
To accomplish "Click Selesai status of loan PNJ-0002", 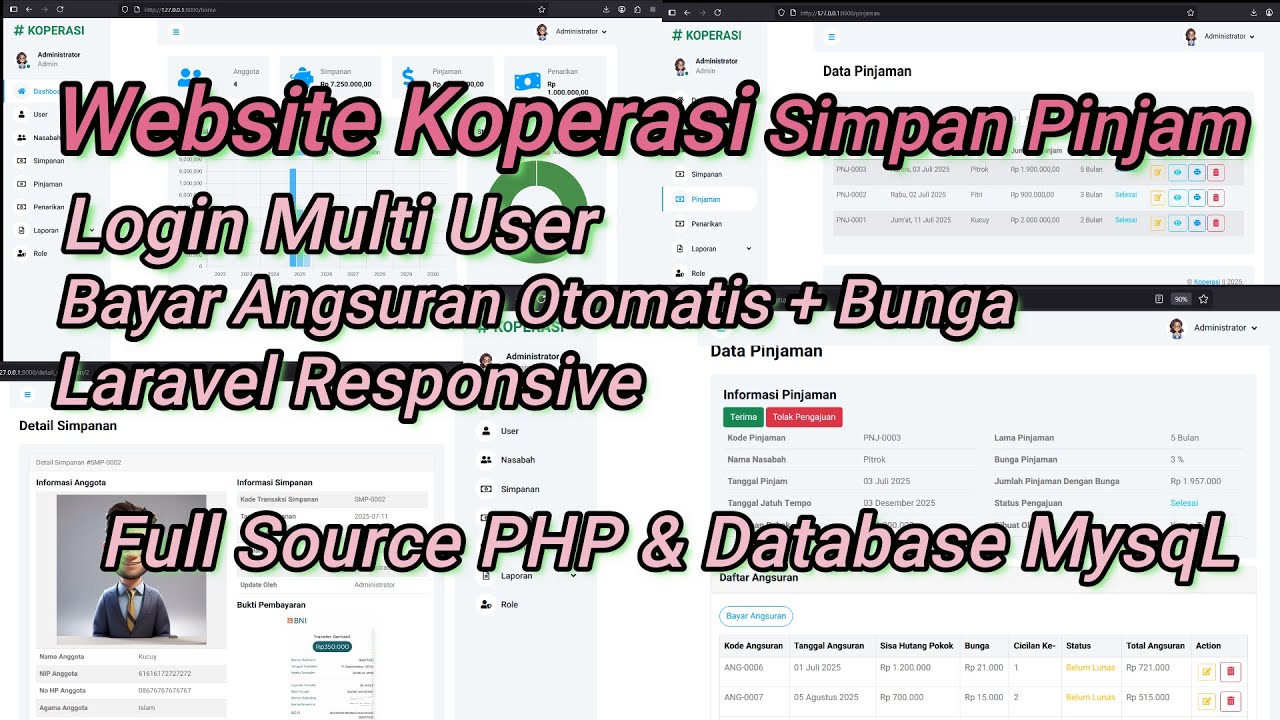I will tap(1126, 194).
